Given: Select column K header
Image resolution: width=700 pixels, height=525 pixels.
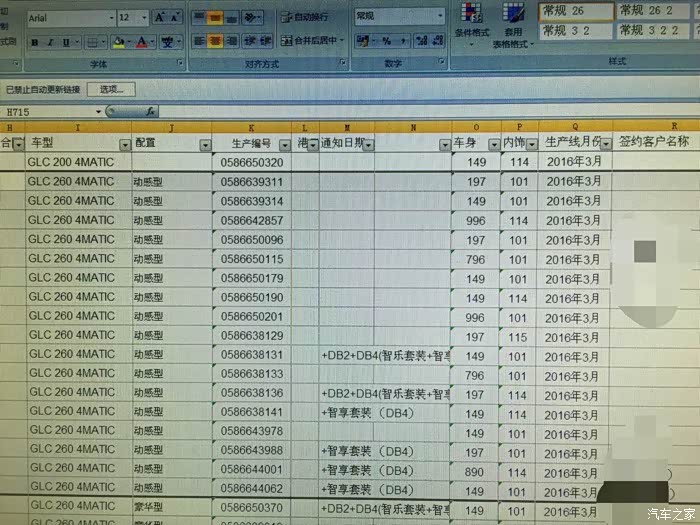Looking at the screenshot, I should coord(251,128).
